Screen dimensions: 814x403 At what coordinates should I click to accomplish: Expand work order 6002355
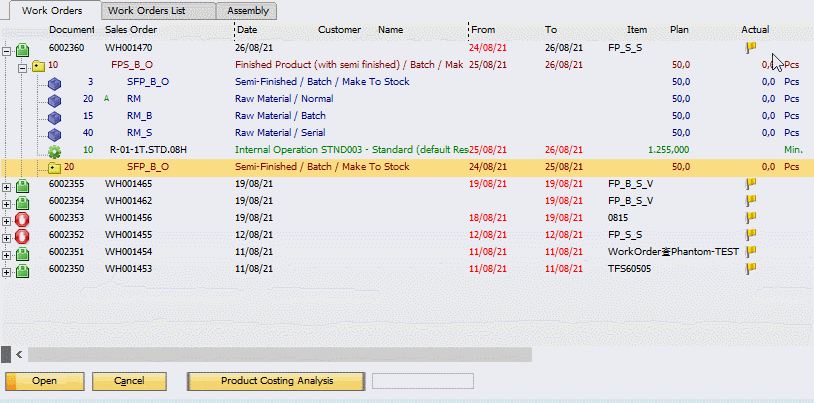pyautogui.click(x=7, y=185)
